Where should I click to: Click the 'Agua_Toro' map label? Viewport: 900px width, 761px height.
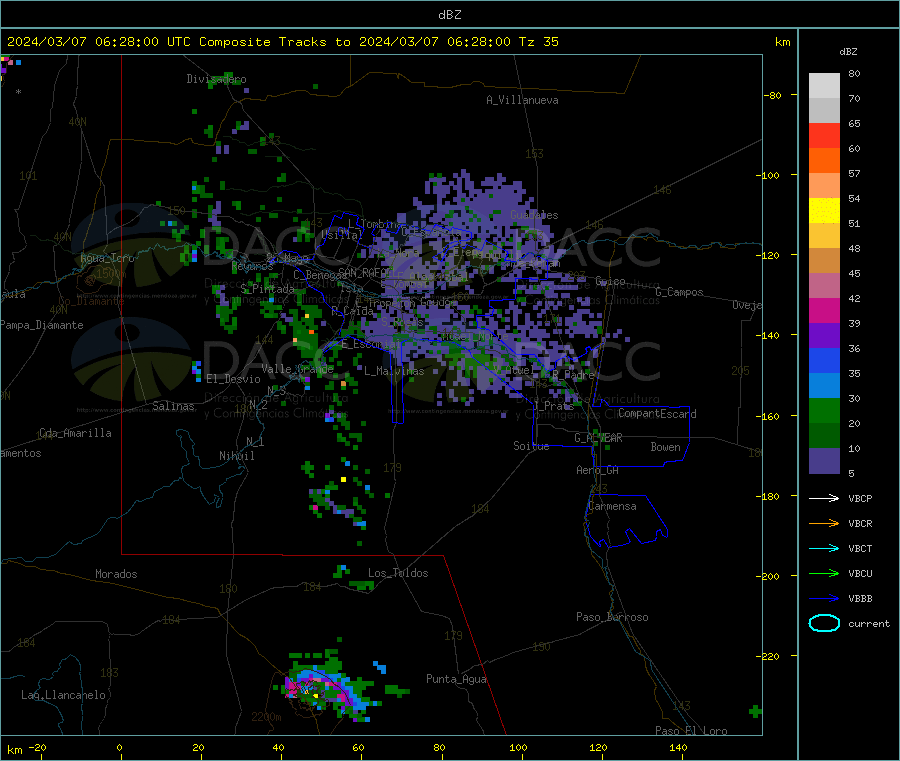pos(107,258)
